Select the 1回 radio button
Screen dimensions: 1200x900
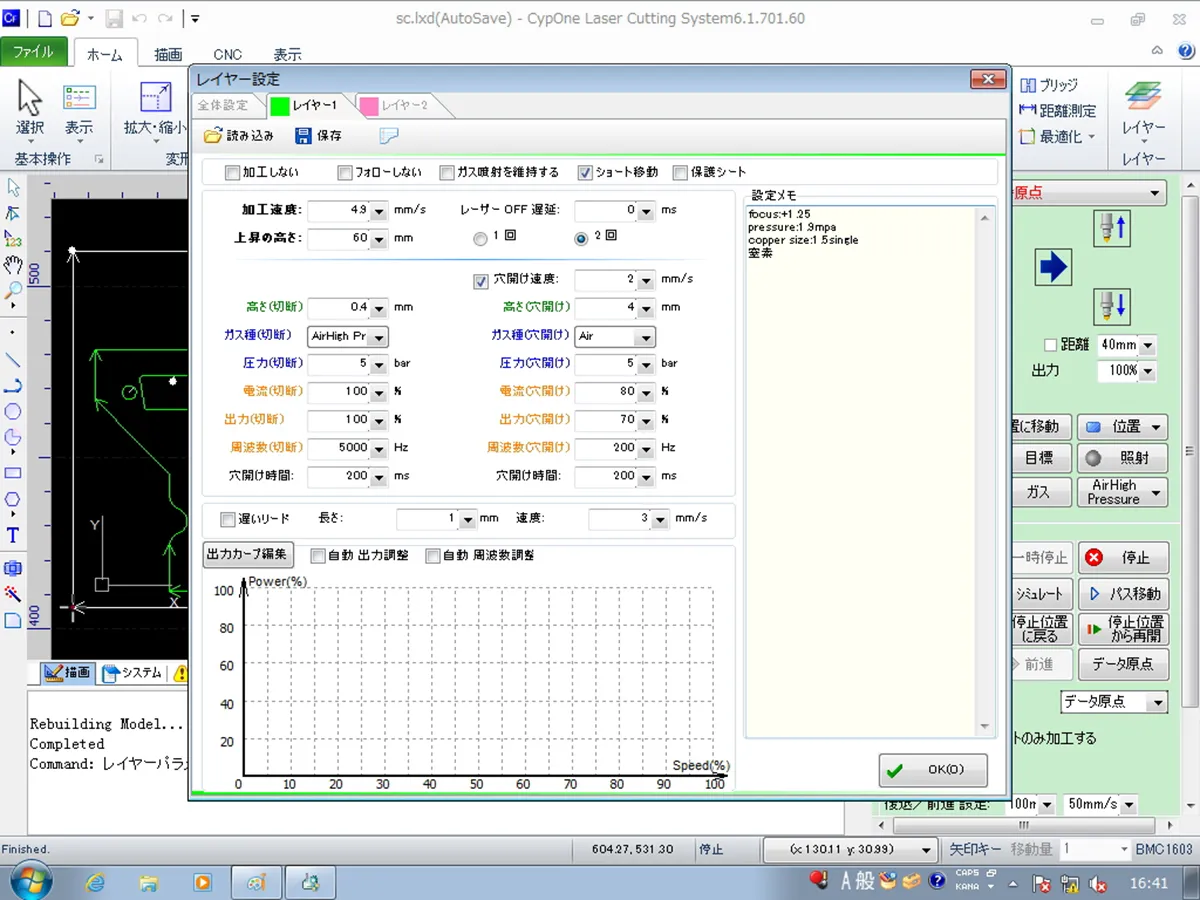[481, 239]
